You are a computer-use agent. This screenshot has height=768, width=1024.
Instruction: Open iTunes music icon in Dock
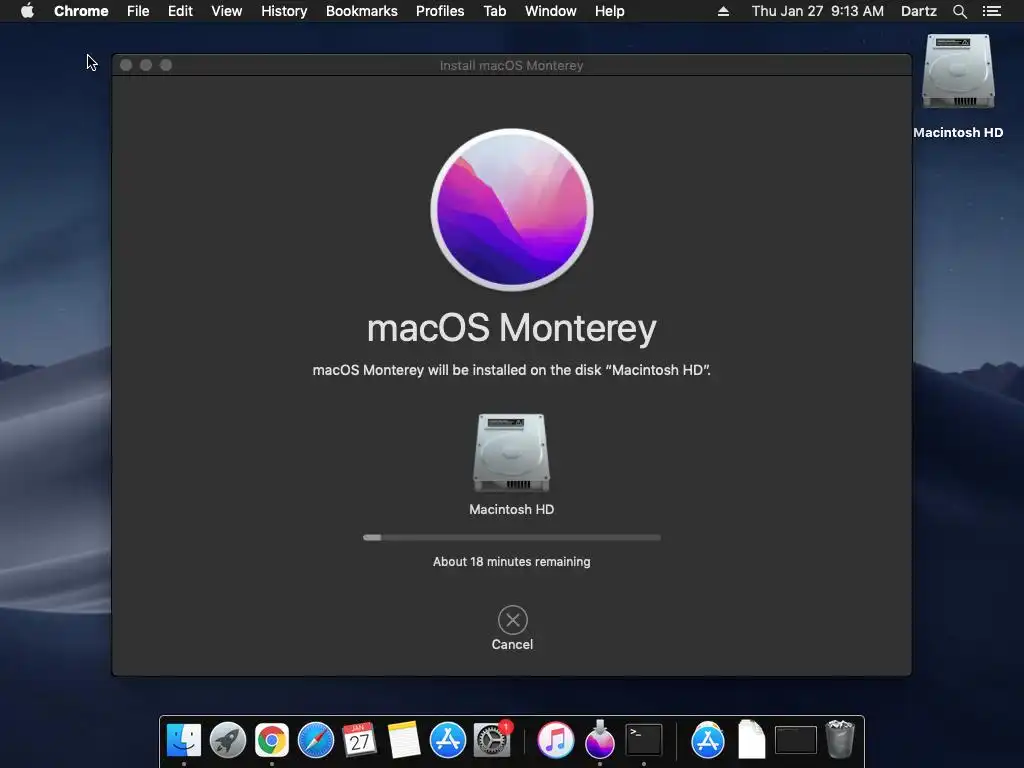pos(555,740)
